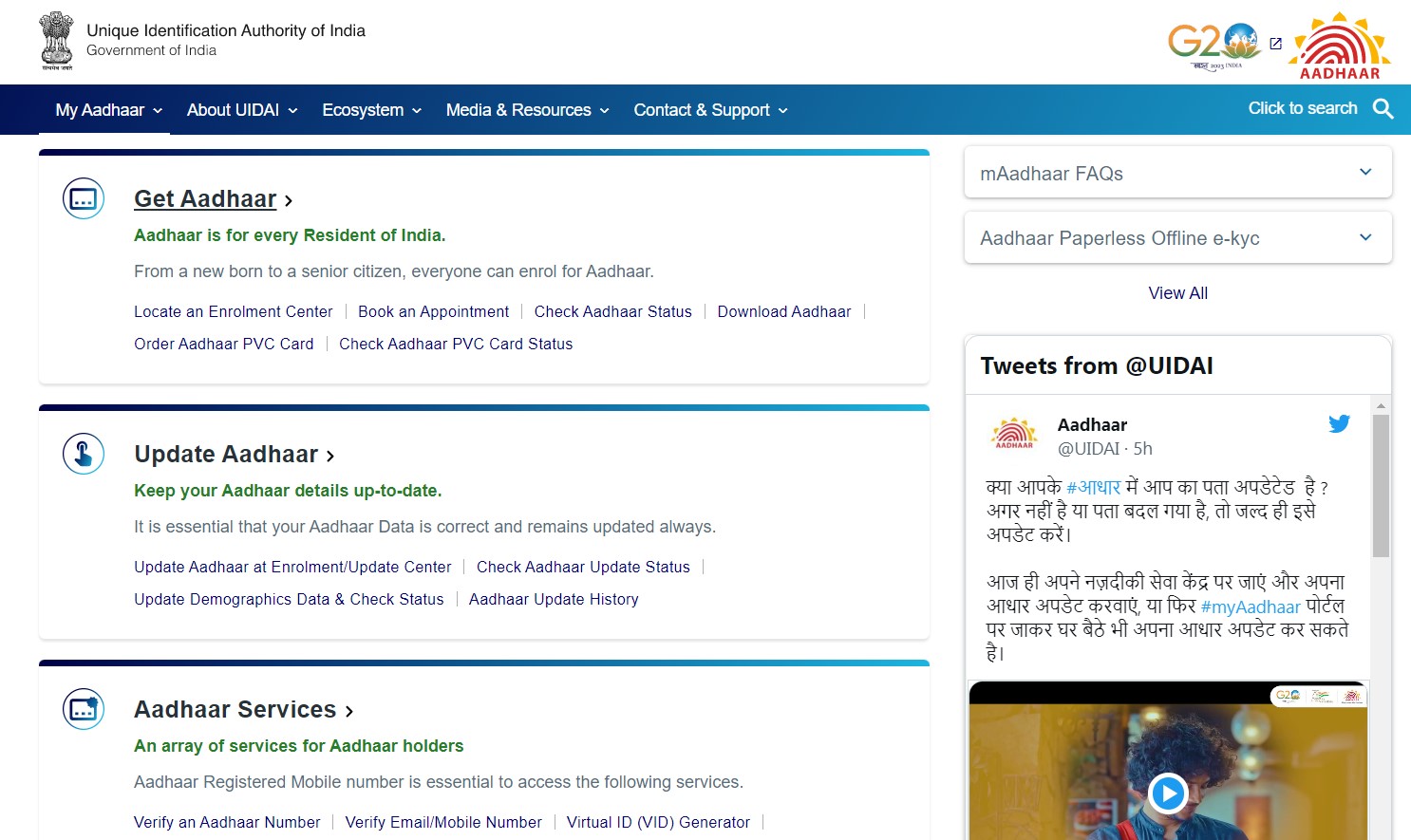Expand the mAadhaar FAQs section
Screen dimensions: 1411x840
click(x=1177, y=173)
